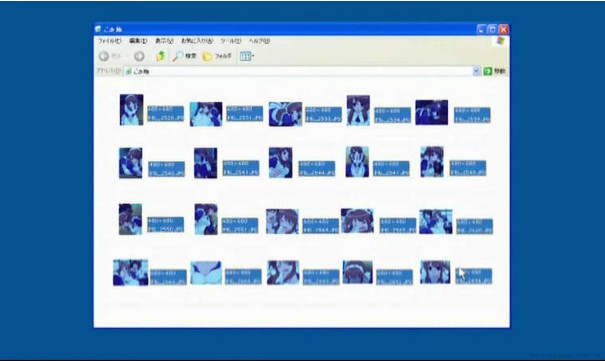Open the 表示 (View) menu
Screen dimensions: 605x361
(x=164, y=41)
